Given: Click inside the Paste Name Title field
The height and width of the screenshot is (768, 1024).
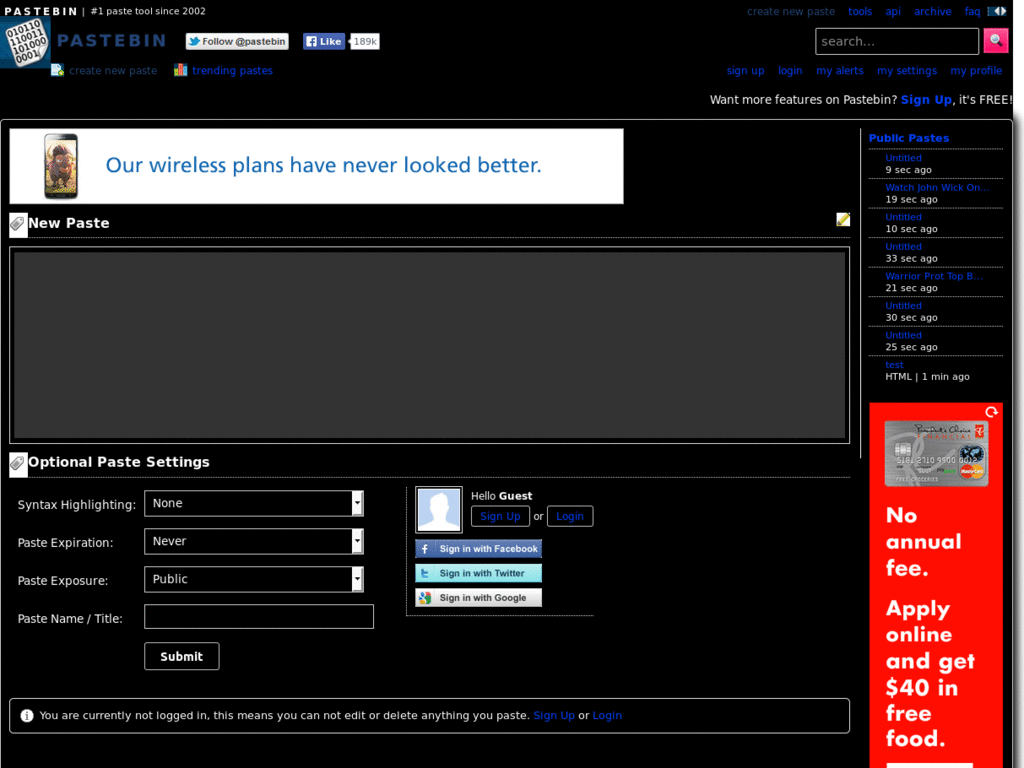Looking at the screenshot, I should pos(258,616).
